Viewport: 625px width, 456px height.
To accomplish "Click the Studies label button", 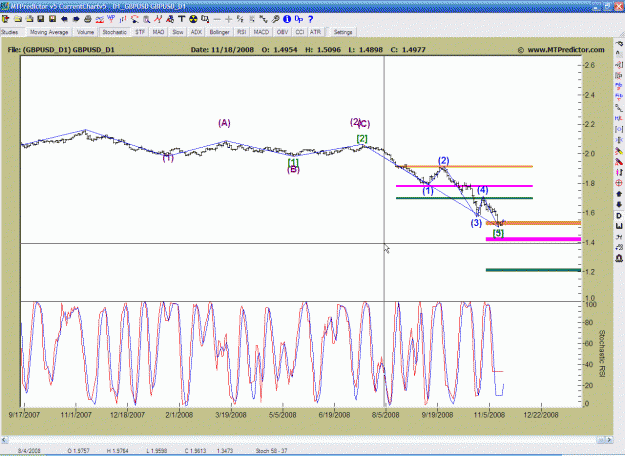I will [10, 32].
